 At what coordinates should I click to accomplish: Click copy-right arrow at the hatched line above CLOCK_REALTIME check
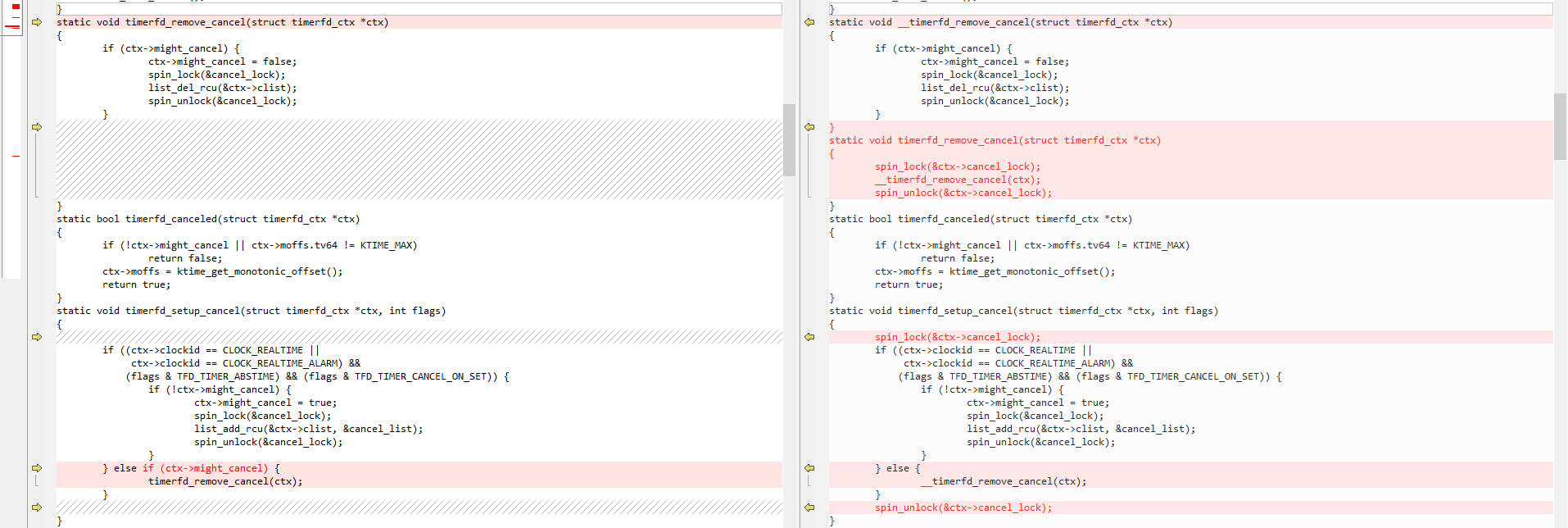37,337
